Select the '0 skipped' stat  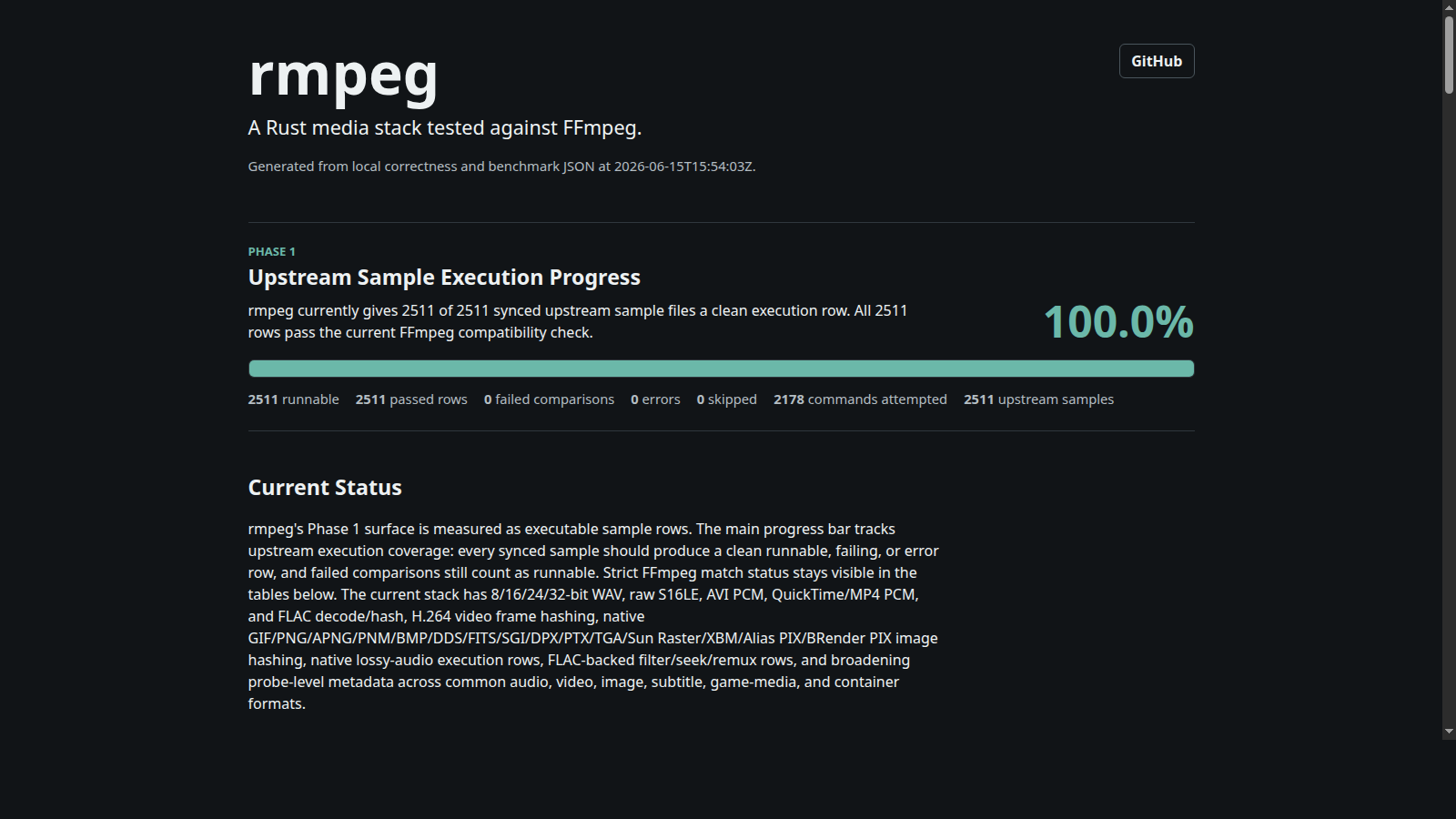[x=727, y=399]
